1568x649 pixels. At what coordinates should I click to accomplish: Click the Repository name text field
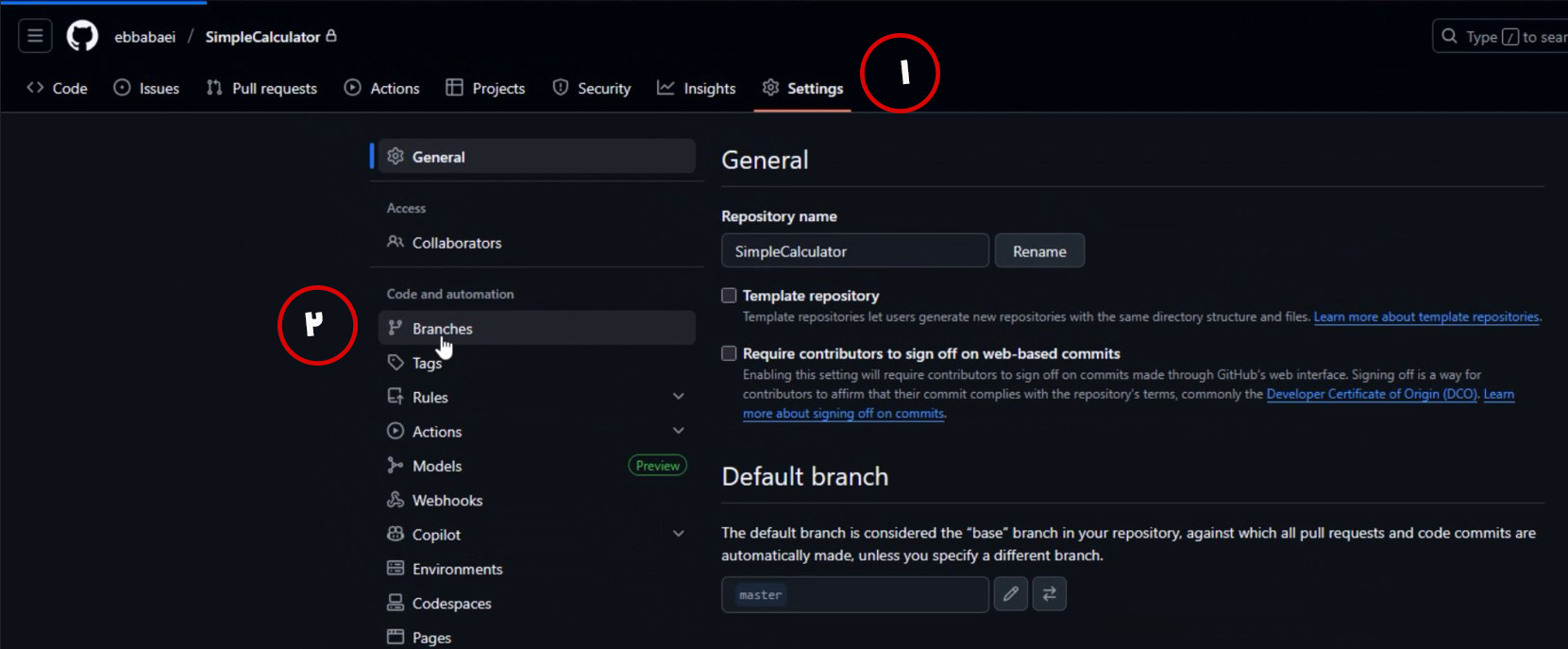coord(854,251)
